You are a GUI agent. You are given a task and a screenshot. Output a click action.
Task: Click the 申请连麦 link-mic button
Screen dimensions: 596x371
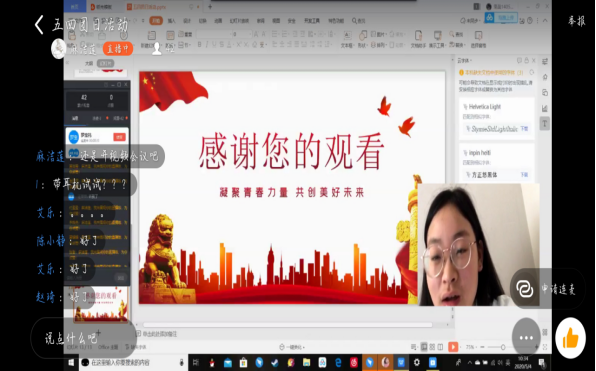547,289
